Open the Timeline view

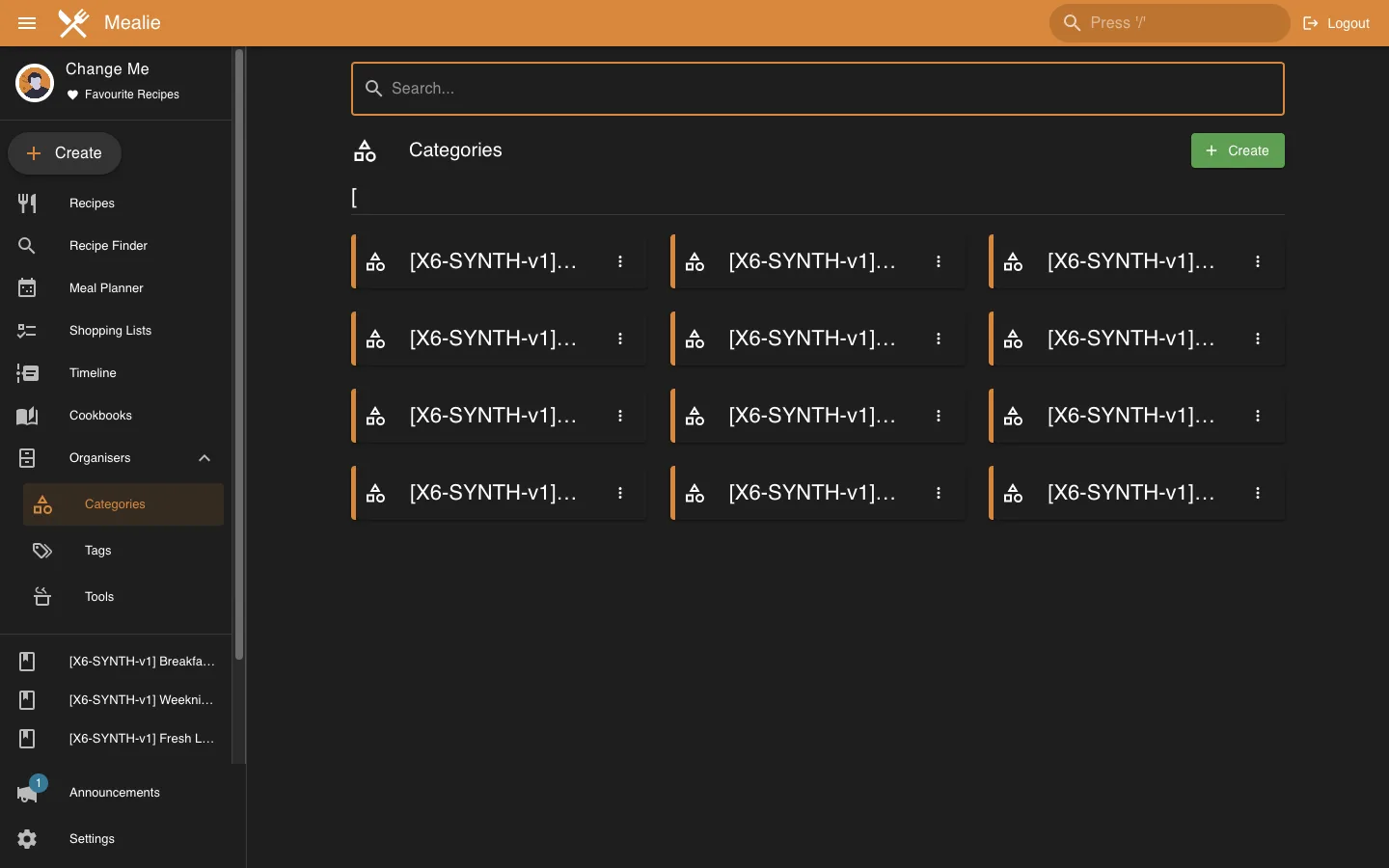coord(116,373)
